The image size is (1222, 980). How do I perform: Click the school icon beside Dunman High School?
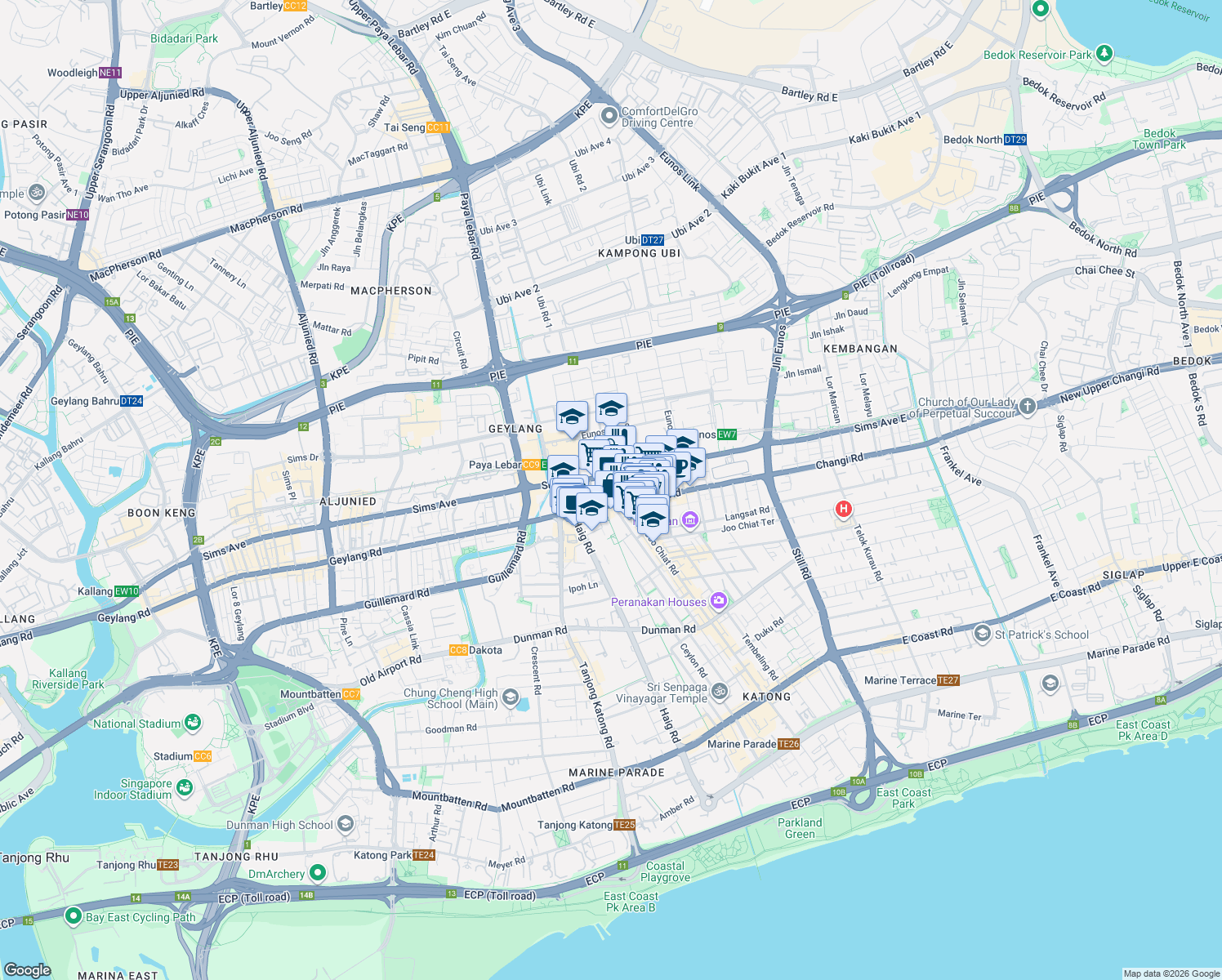346,823
